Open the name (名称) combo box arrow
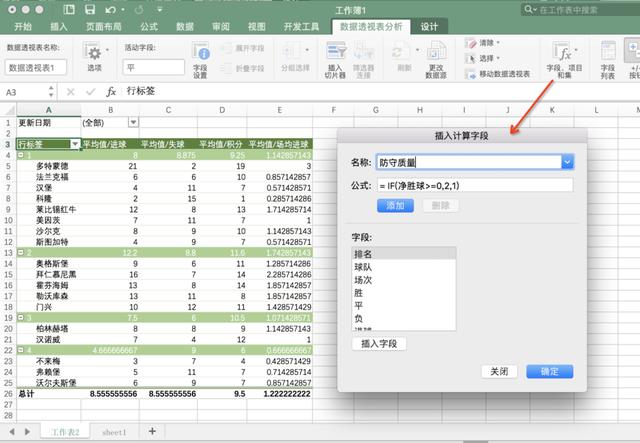This screenshot has height=443, width=640. (567, 163)
